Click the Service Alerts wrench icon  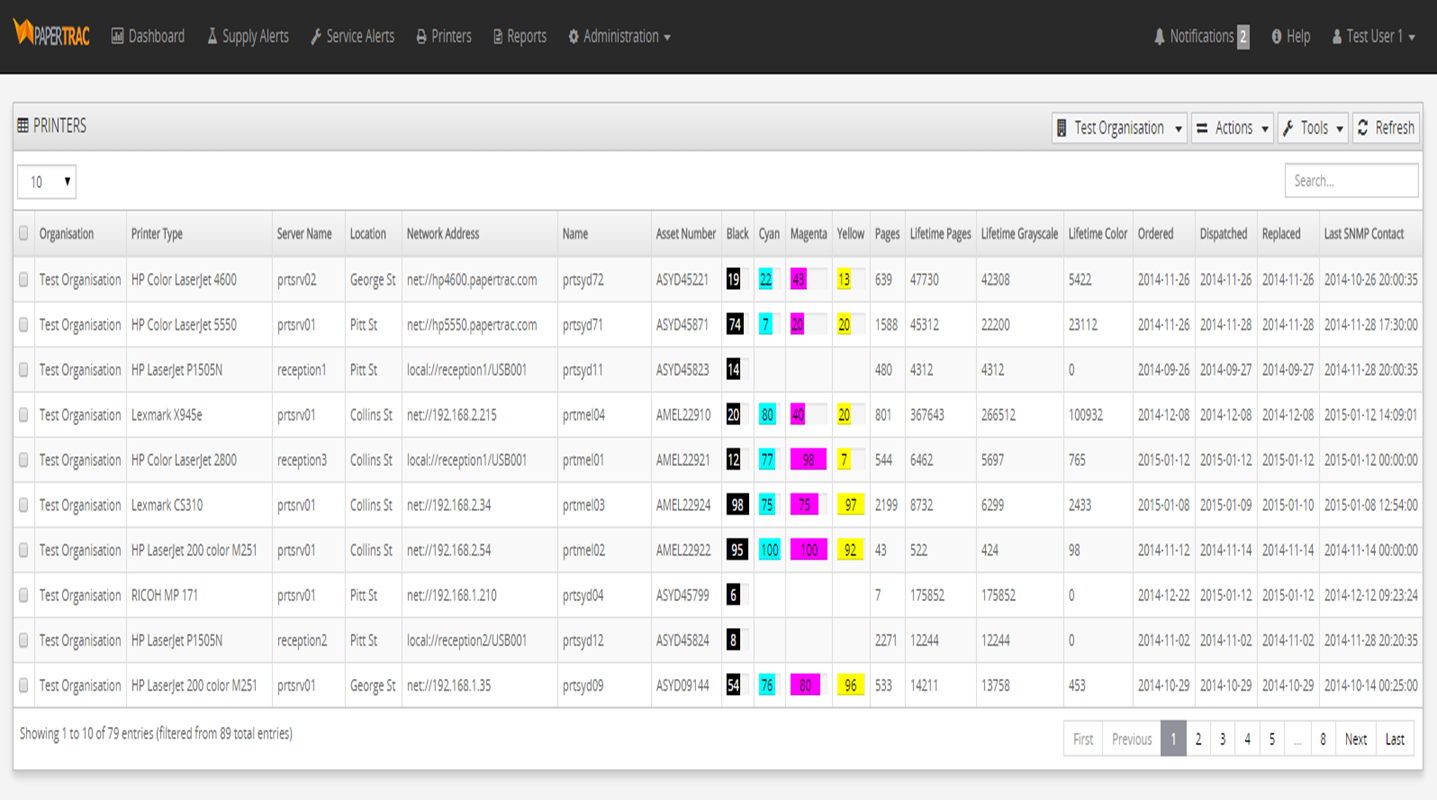(x=316, y=37)
